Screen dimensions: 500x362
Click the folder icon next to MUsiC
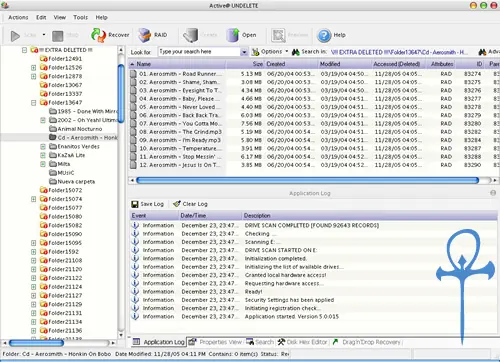point(53,172)
